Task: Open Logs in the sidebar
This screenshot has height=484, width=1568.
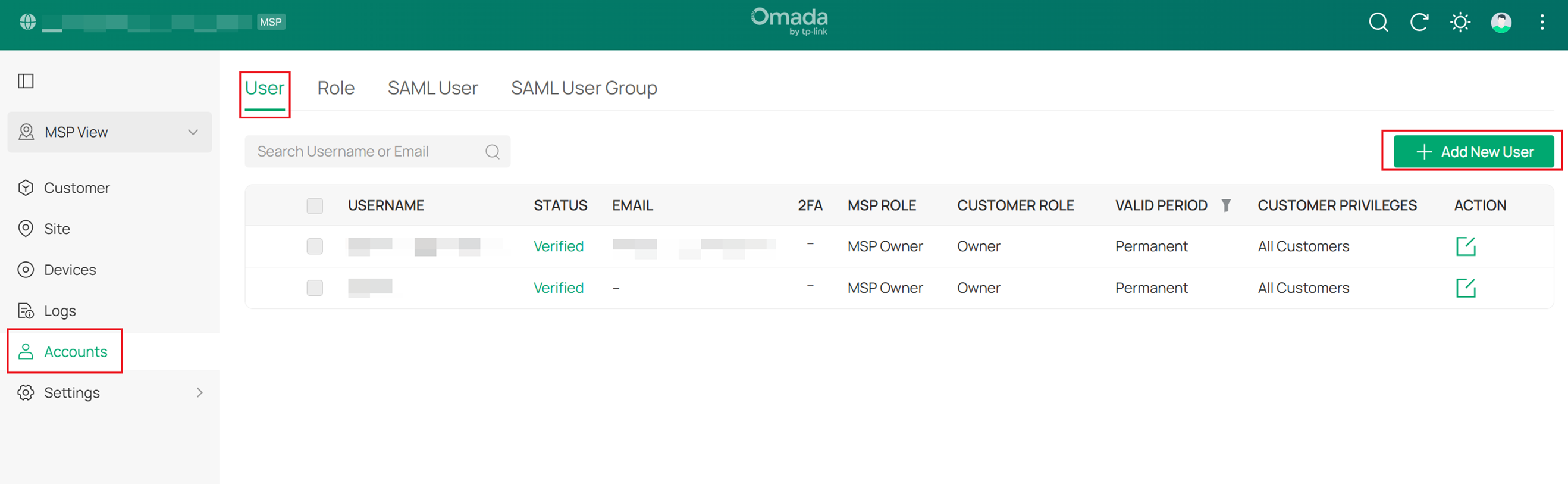Action: coord(59,311)
